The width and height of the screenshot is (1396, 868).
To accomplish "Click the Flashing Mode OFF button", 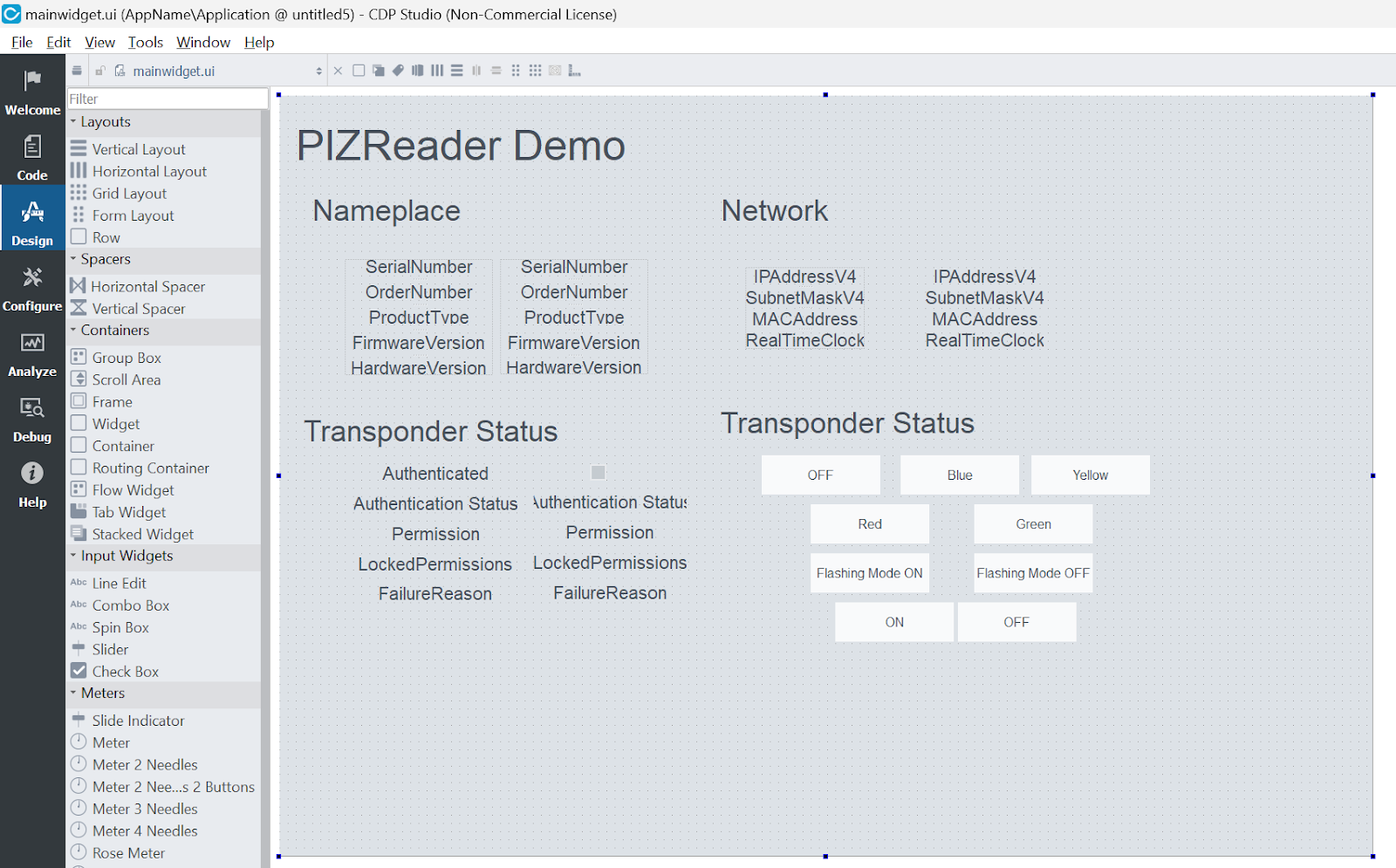I will point(1033,573).
